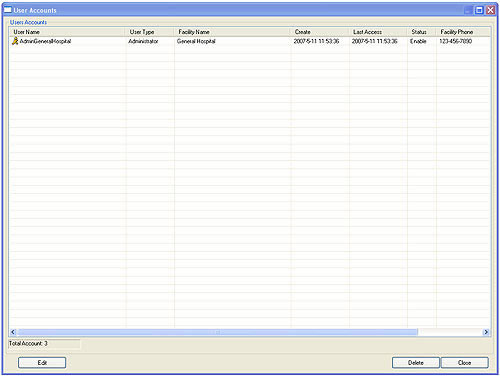Maximize the User Accounts window
This screenshot has height=376, width=500.
click(x=479, y=10)
